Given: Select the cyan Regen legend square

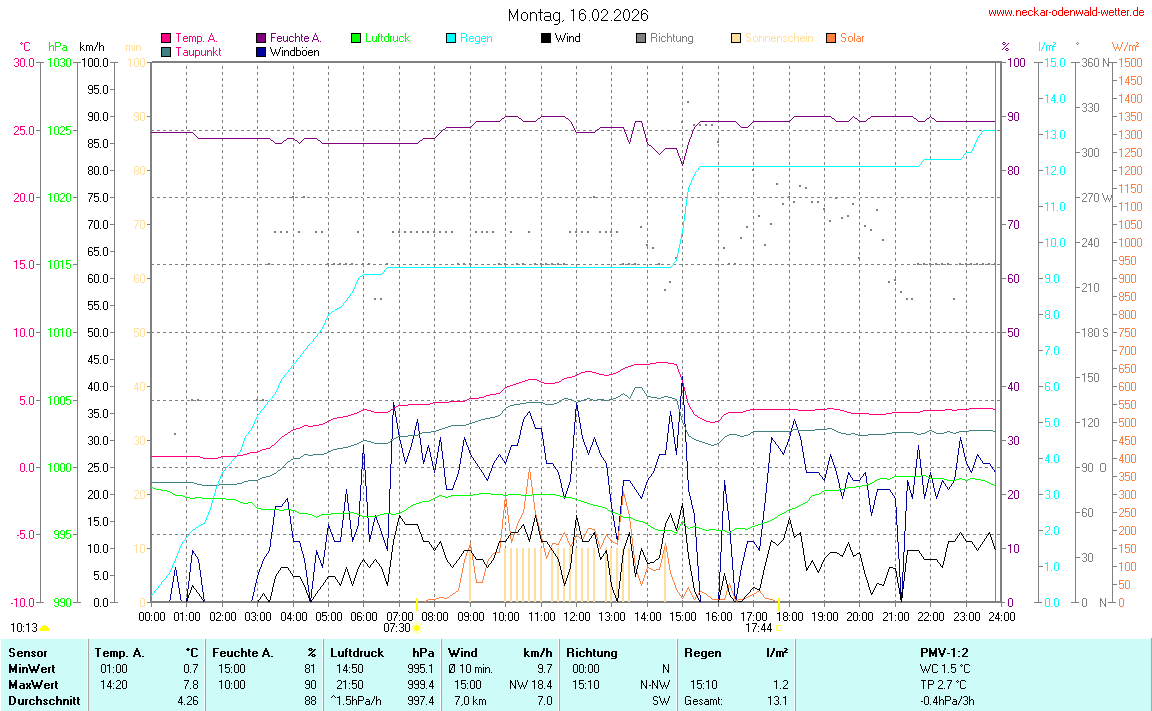Looking at the screenshot, I should click(451, 38).
